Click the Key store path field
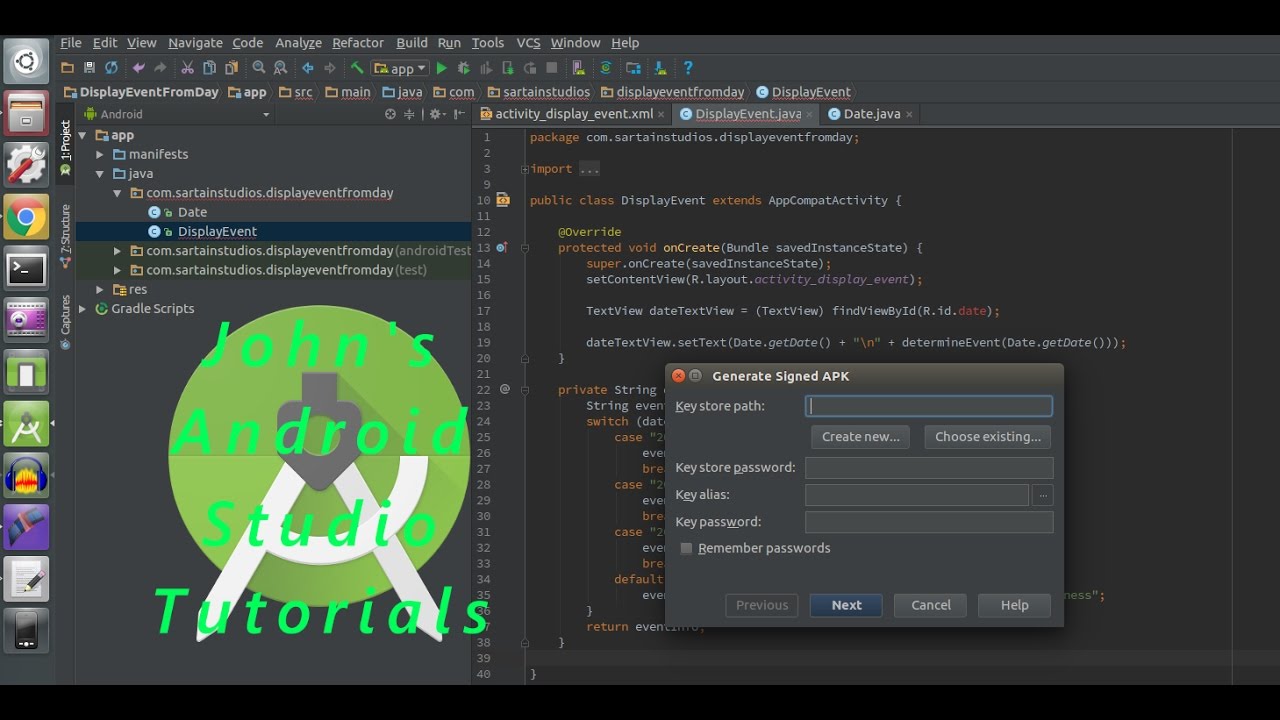The width and height of the screenshot is (1280, 720). (x=929, y=406)
